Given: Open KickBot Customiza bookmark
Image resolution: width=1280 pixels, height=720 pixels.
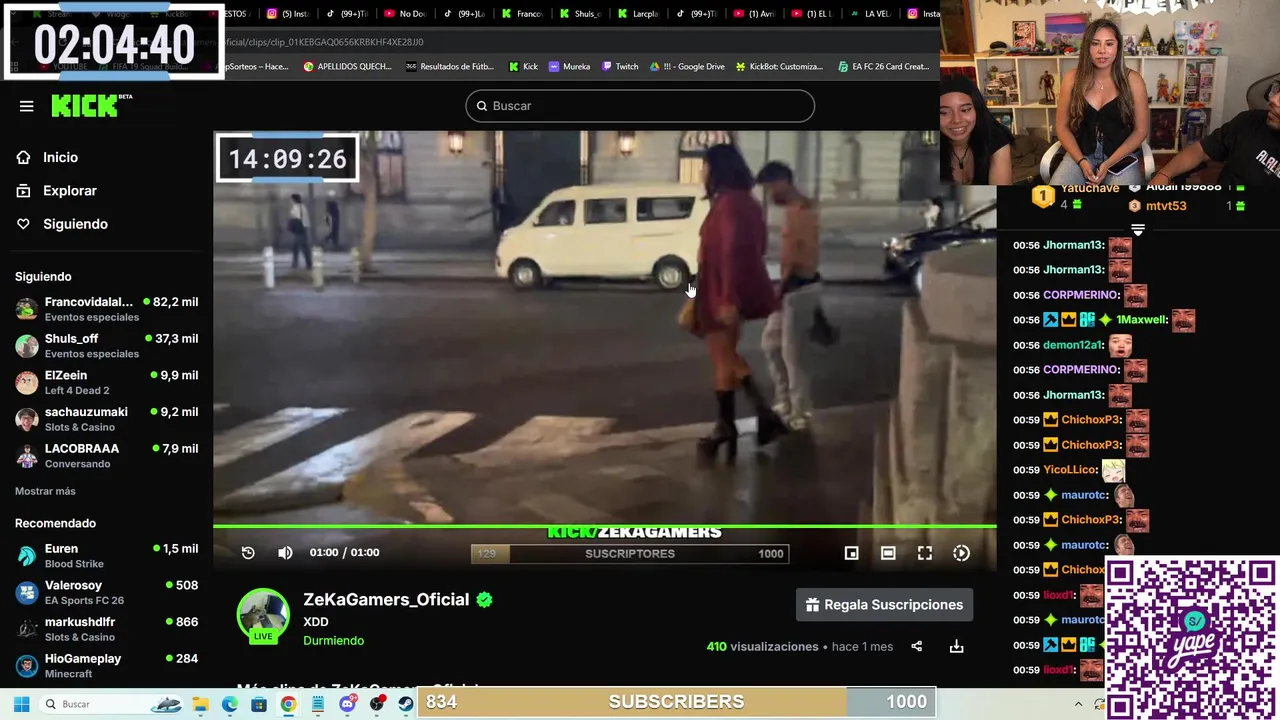Looking at the screenshot, I should point(779,67).
